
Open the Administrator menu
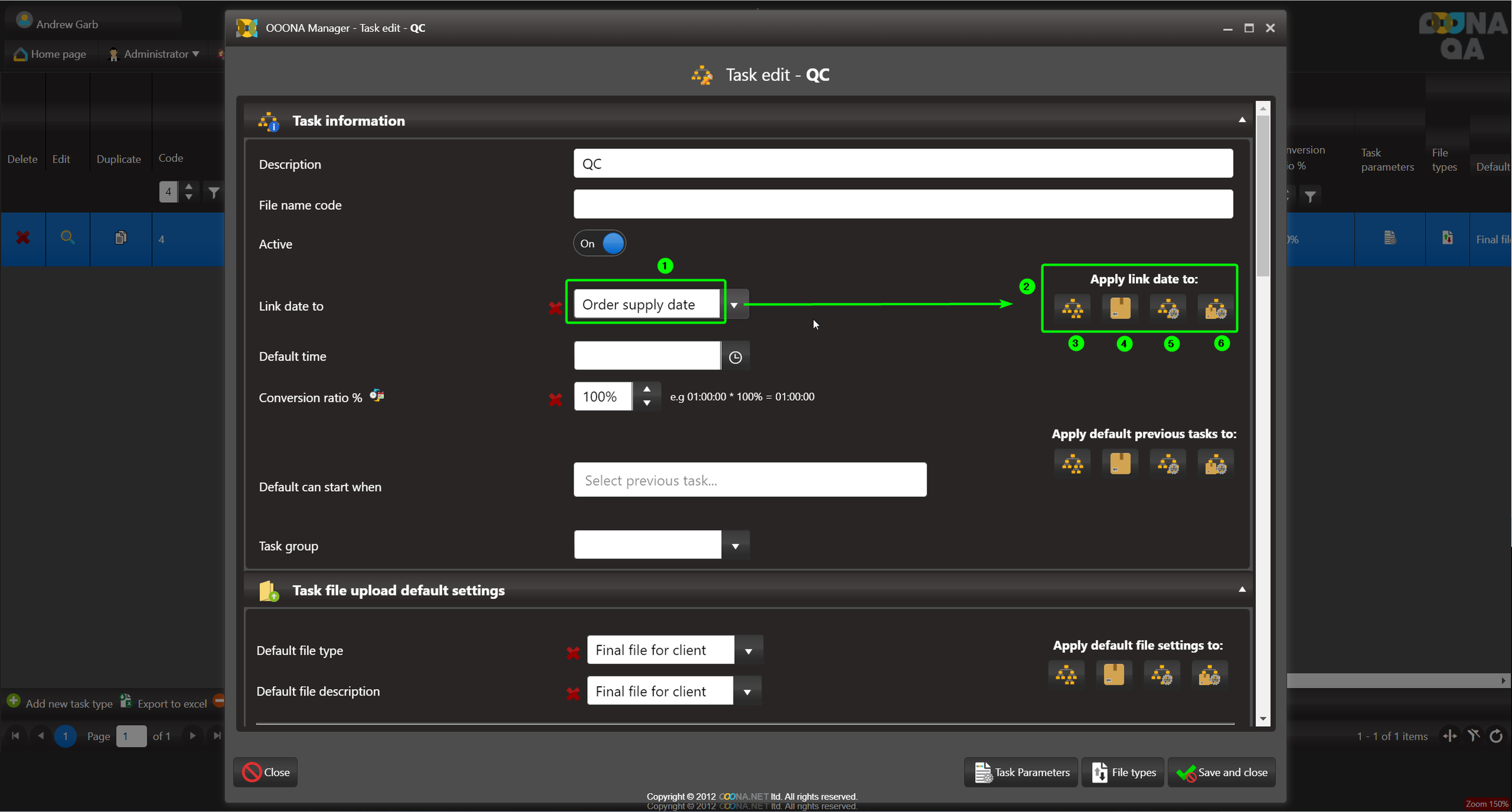point(155,54)
